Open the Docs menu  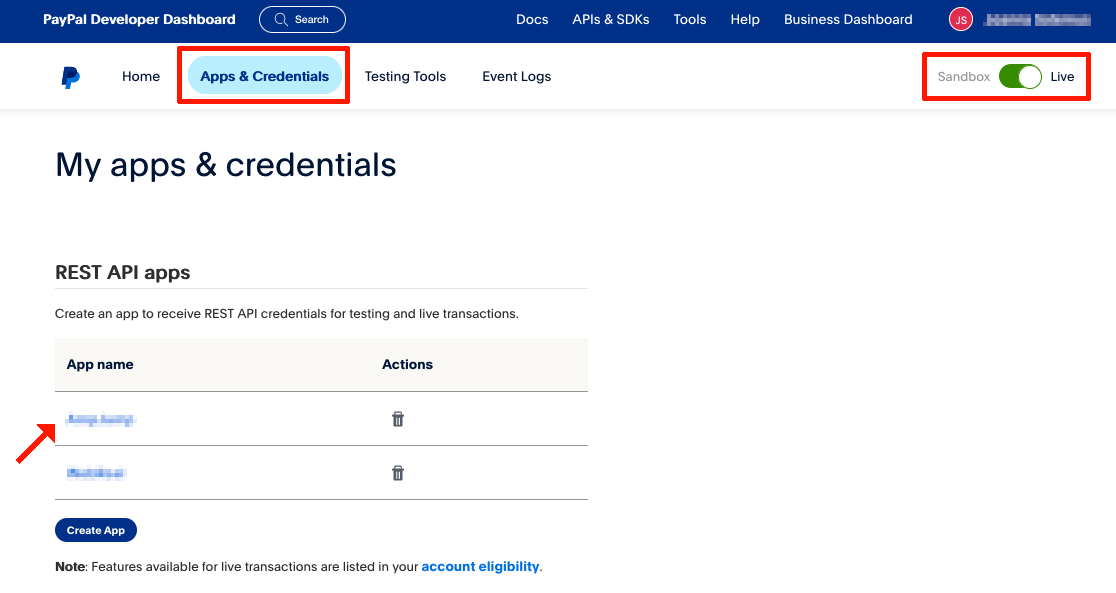click(532, 19)
